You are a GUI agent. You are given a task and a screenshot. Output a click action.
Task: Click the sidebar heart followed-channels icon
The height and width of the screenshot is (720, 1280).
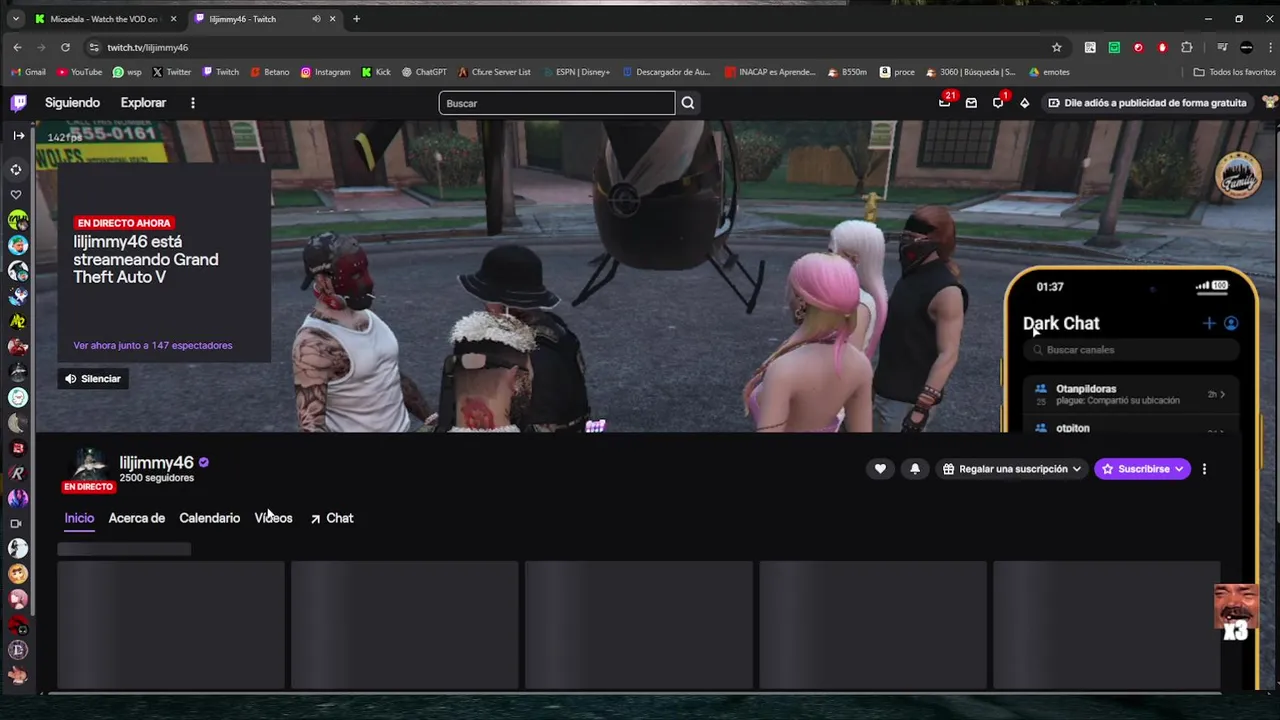(16, 195)
